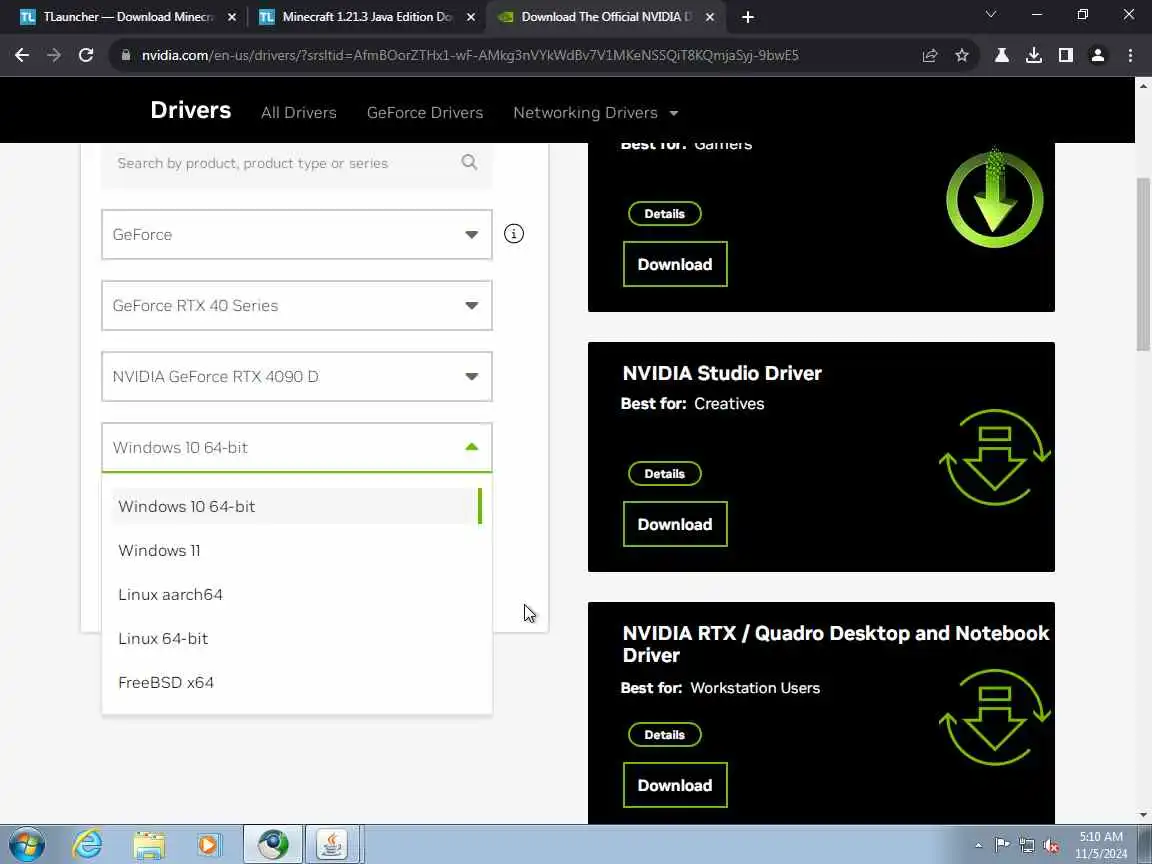View site information lock icon
The image size is (1152, 864).
click(126, 55)
